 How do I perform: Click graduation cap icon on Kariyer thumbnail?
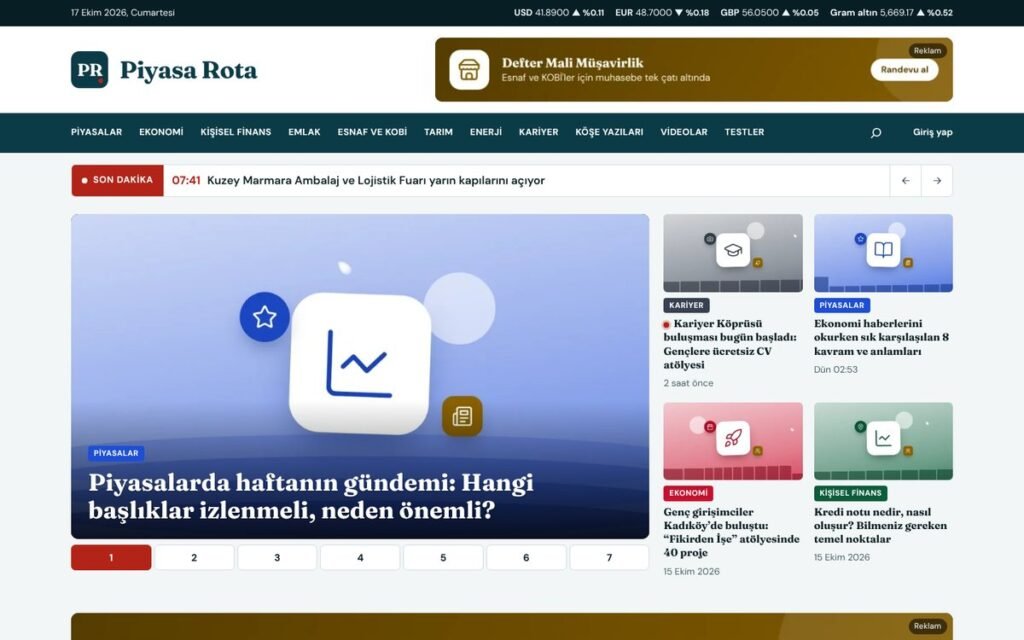(x=733, y=250)
